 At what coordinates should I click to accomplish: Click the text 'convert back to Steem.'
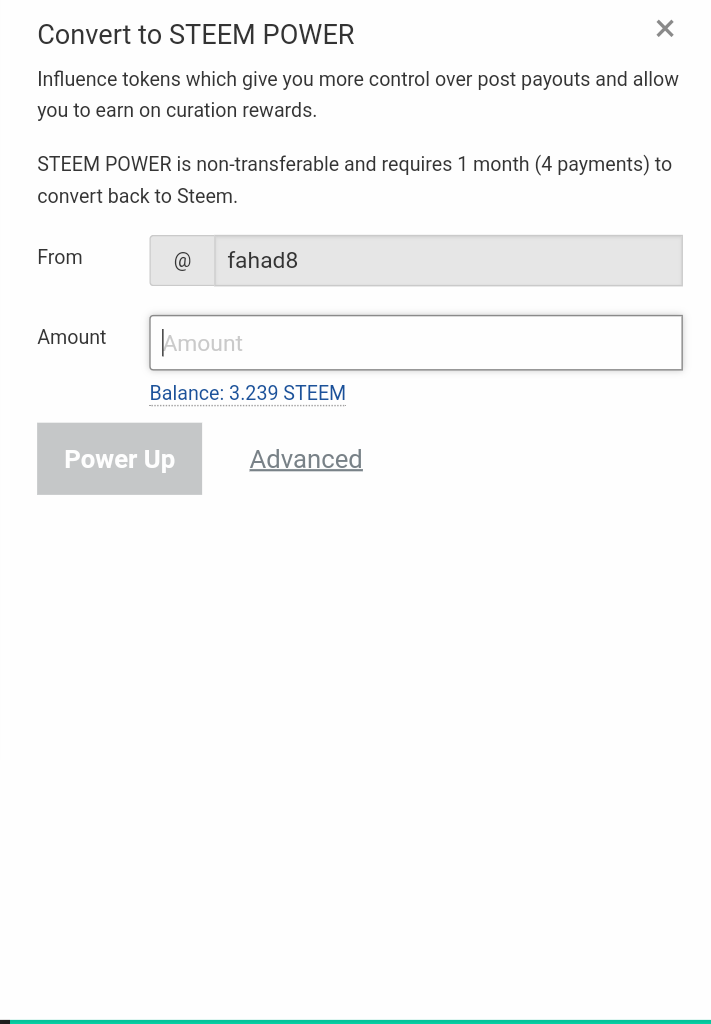click(137, 196)
